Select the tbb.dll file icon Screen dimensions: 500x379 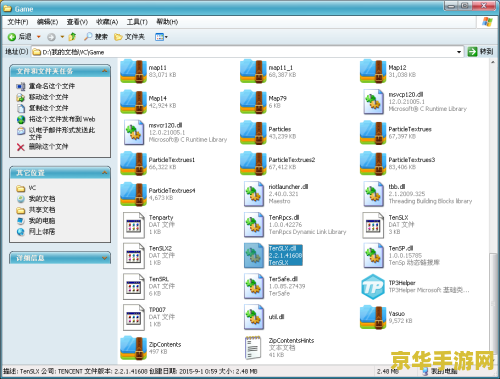pos(373,194)
